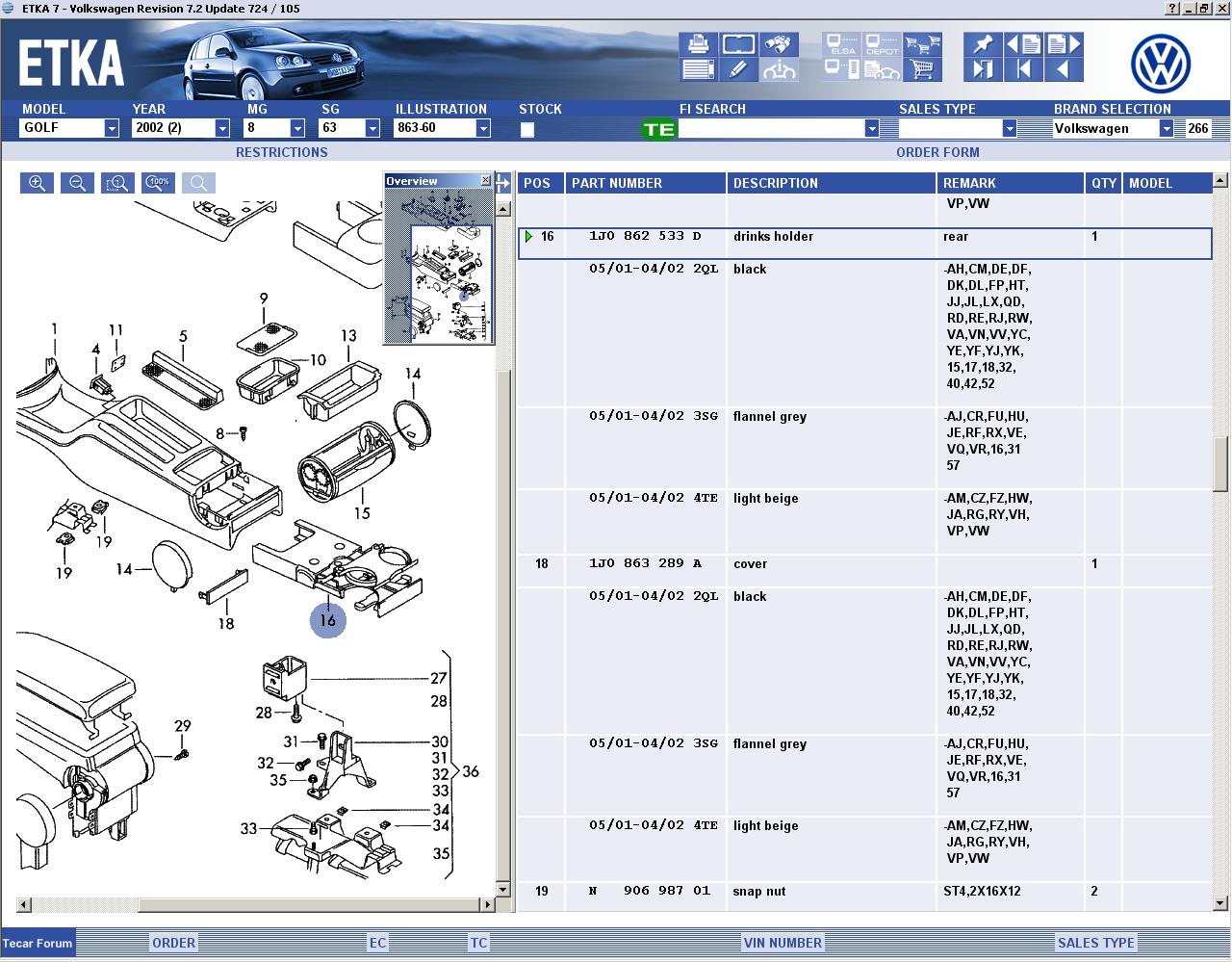Open the FI SEARCH dropdown arrow
1232x962 pixels.
pos(872,128)
